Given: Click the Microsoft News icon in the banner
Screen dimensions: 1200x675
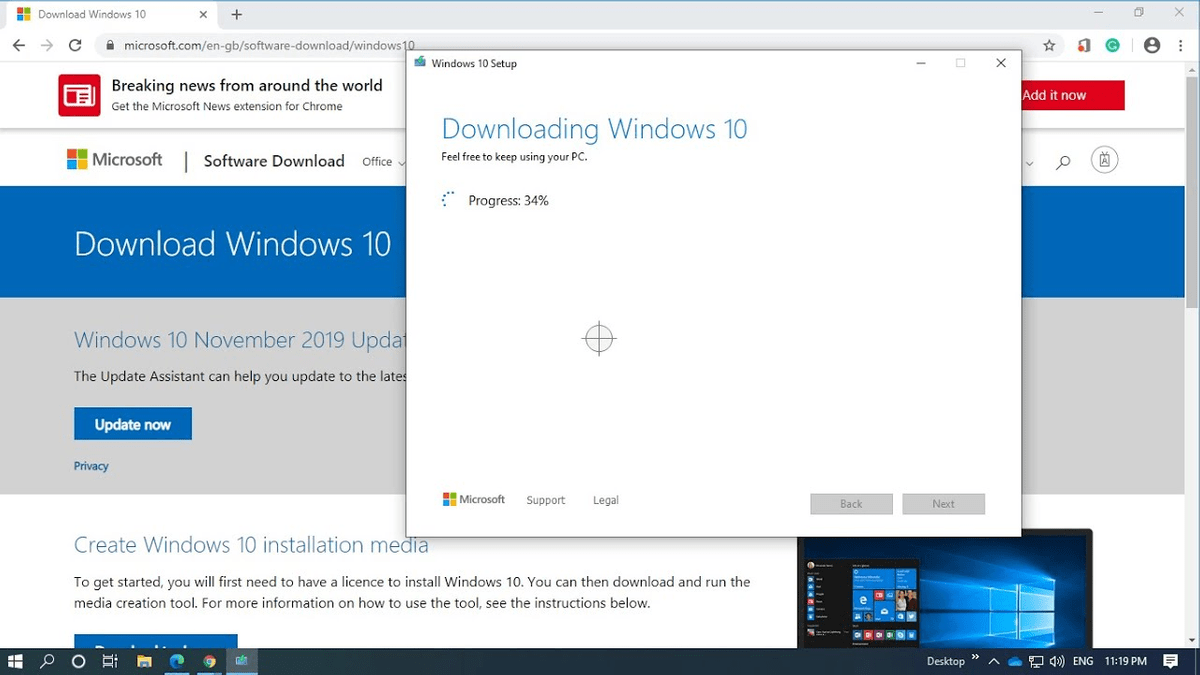Looking at the screenshot, I should [x=79, y=95].
